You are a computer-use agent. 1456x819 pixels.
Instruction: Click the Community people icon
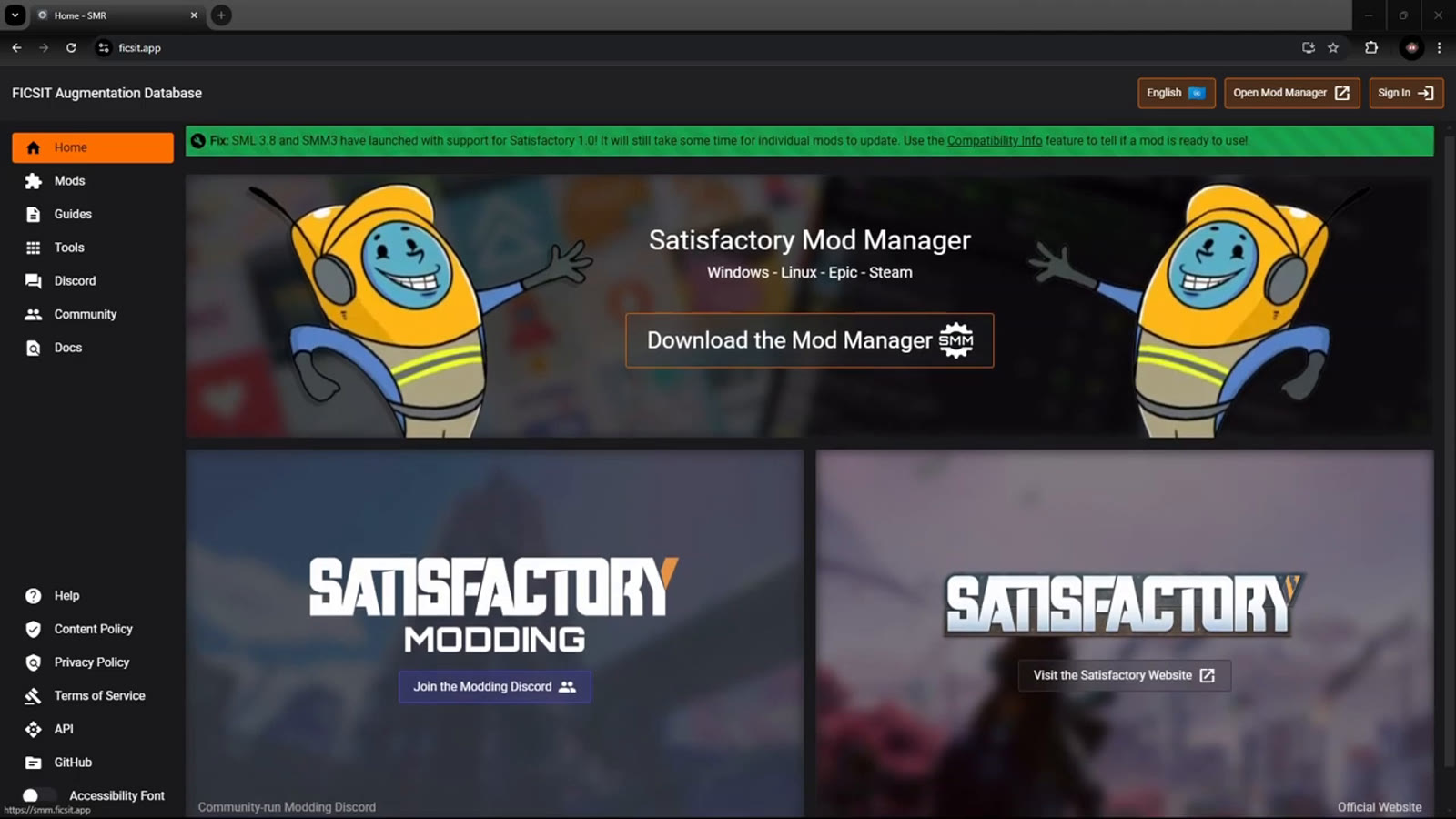(x=34, y=314)
